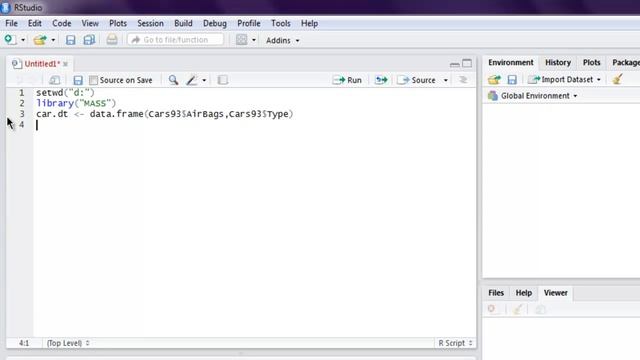Minimize the source editor pane
Image resolution: width=640 pixels, height=360 pixels.
pyautogui.click(x=454, y=64)
